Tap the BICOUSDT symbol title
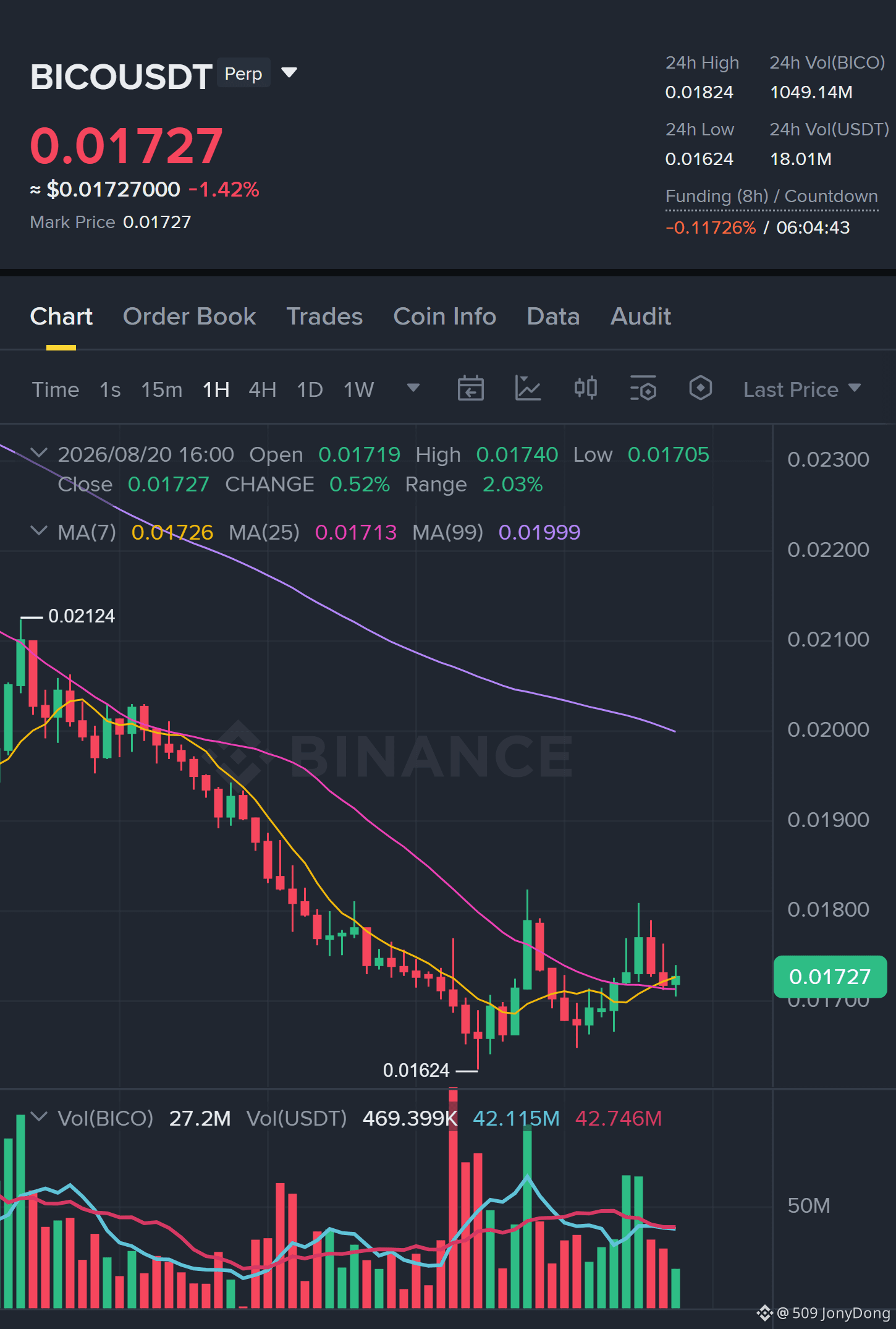This screenshot has height=1329, width=896. 121,77
